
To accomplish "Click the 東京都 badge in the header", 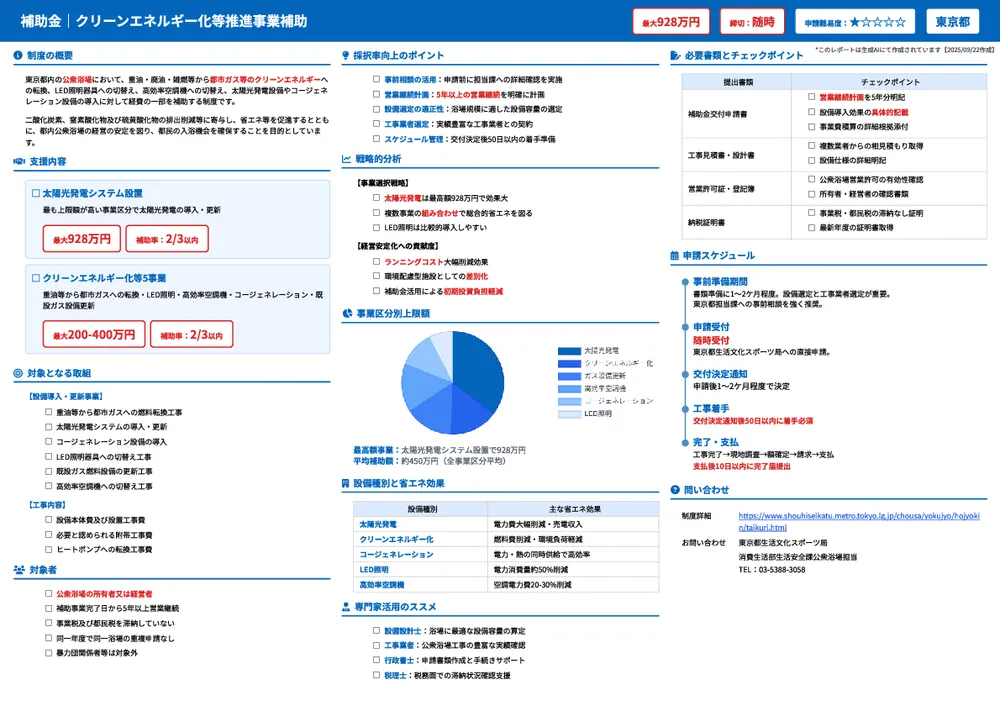I will pyautogui.click(x=952, y=21).
